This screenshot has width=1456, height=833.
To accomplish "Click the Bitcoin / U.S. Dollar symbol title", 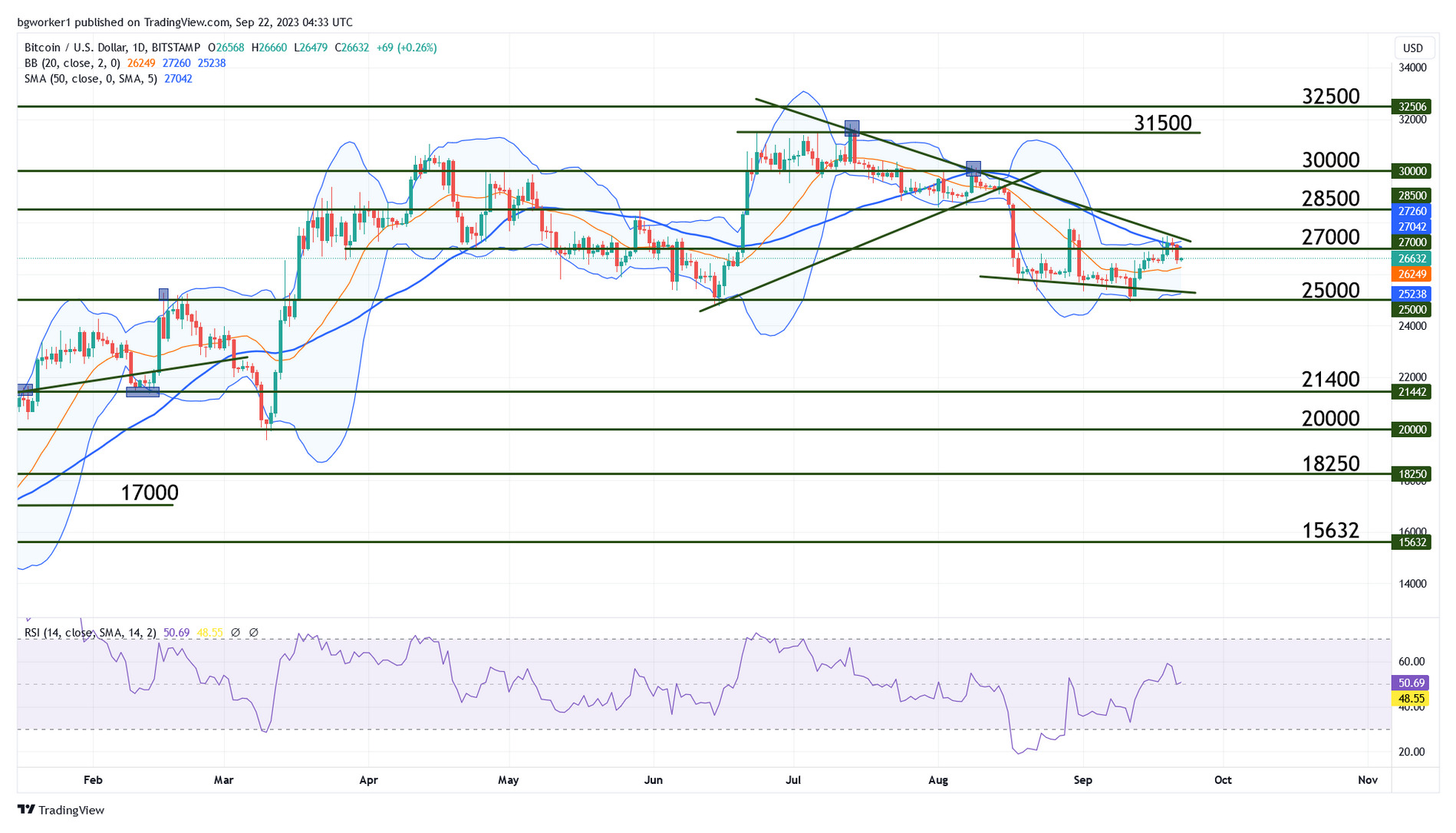I will click(112, 48).
